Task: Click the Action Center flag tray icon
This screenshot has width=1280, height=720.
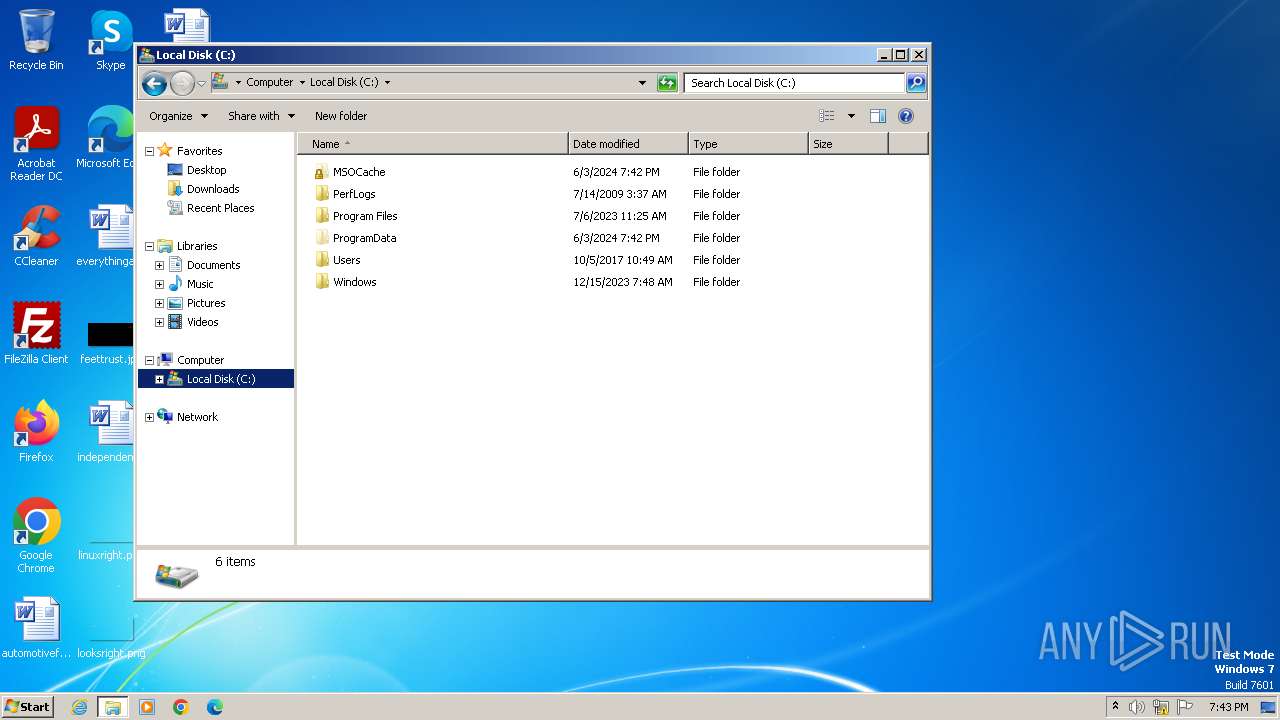Action: click(x=1185, y=707)
